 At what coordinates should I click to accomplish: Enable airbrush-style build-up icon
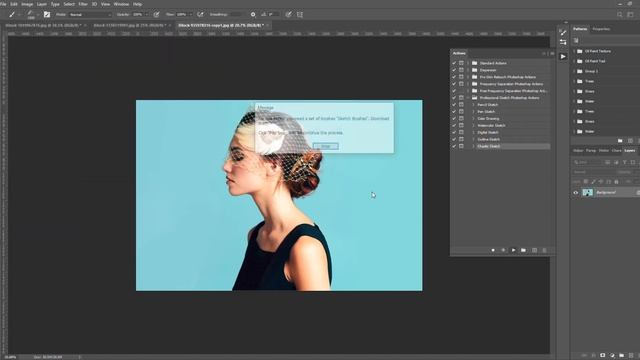[x=200, y=14]
